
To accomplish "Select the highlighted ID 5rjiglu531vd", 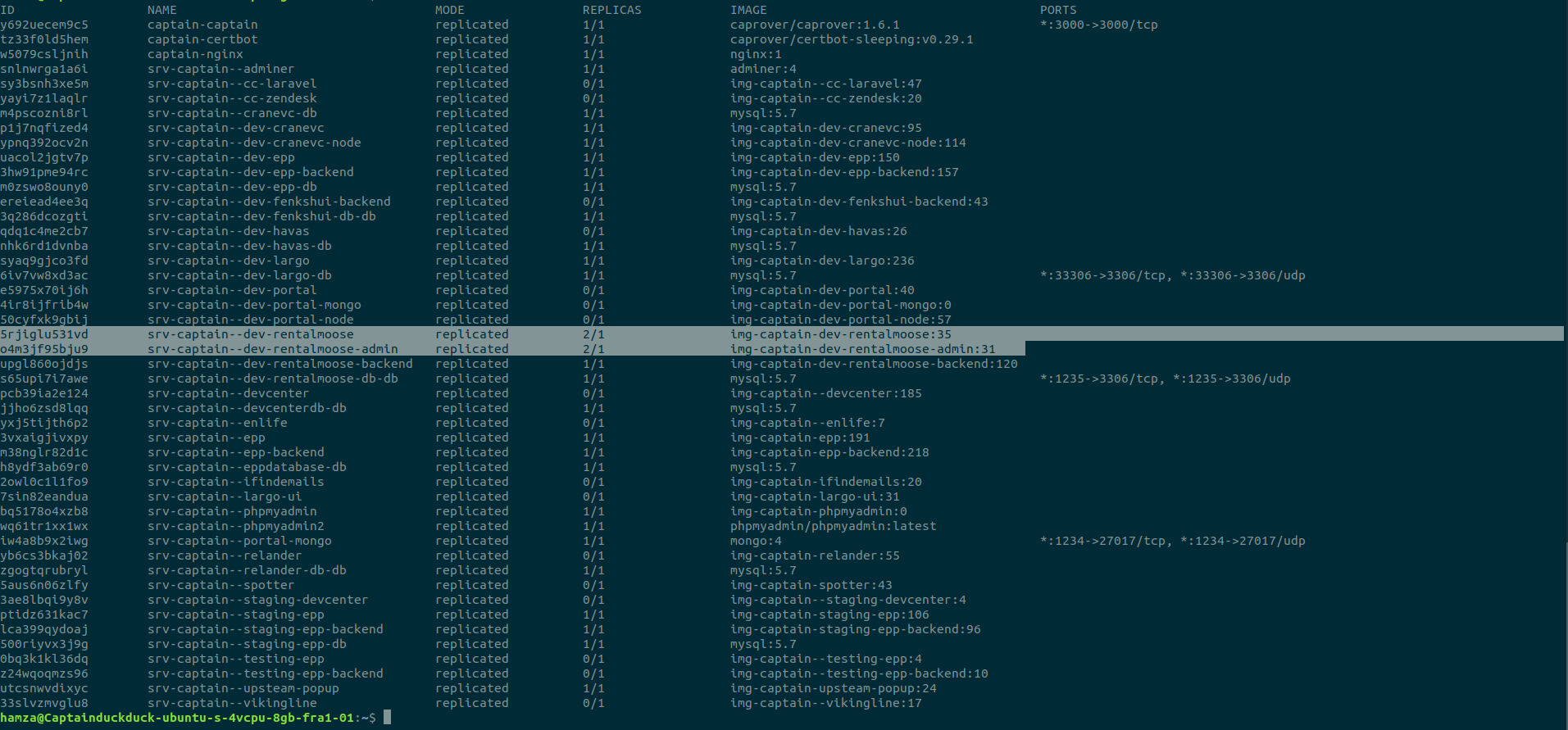I will [x=44, y=334].
